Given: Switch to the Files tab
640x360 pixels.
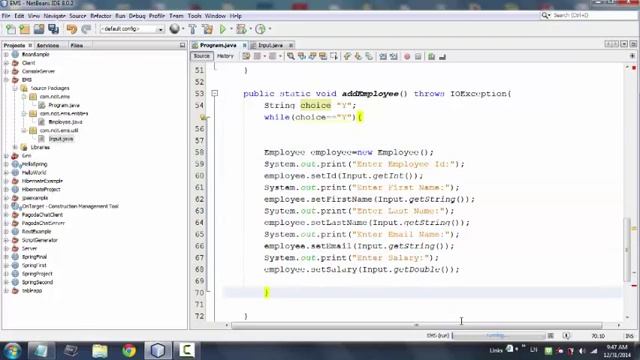Looking at the screenshot, I should coord(76,45).
